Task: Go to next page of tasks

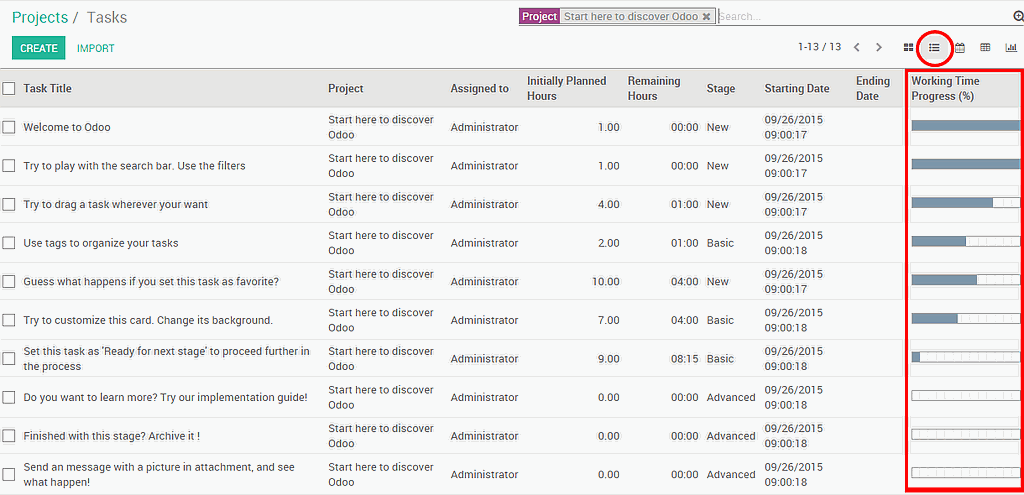Action: [x=879, y=47]
